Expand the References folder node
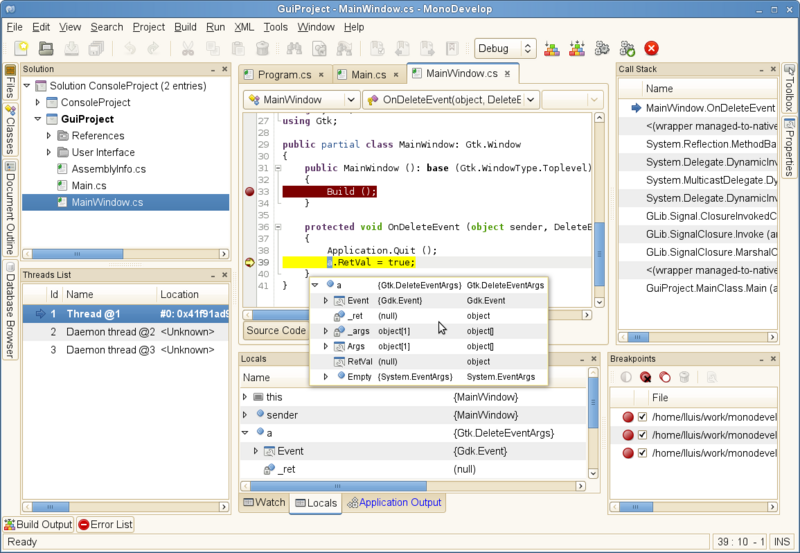The width and height of the screenshot is (800, 553). click(48, 136)
